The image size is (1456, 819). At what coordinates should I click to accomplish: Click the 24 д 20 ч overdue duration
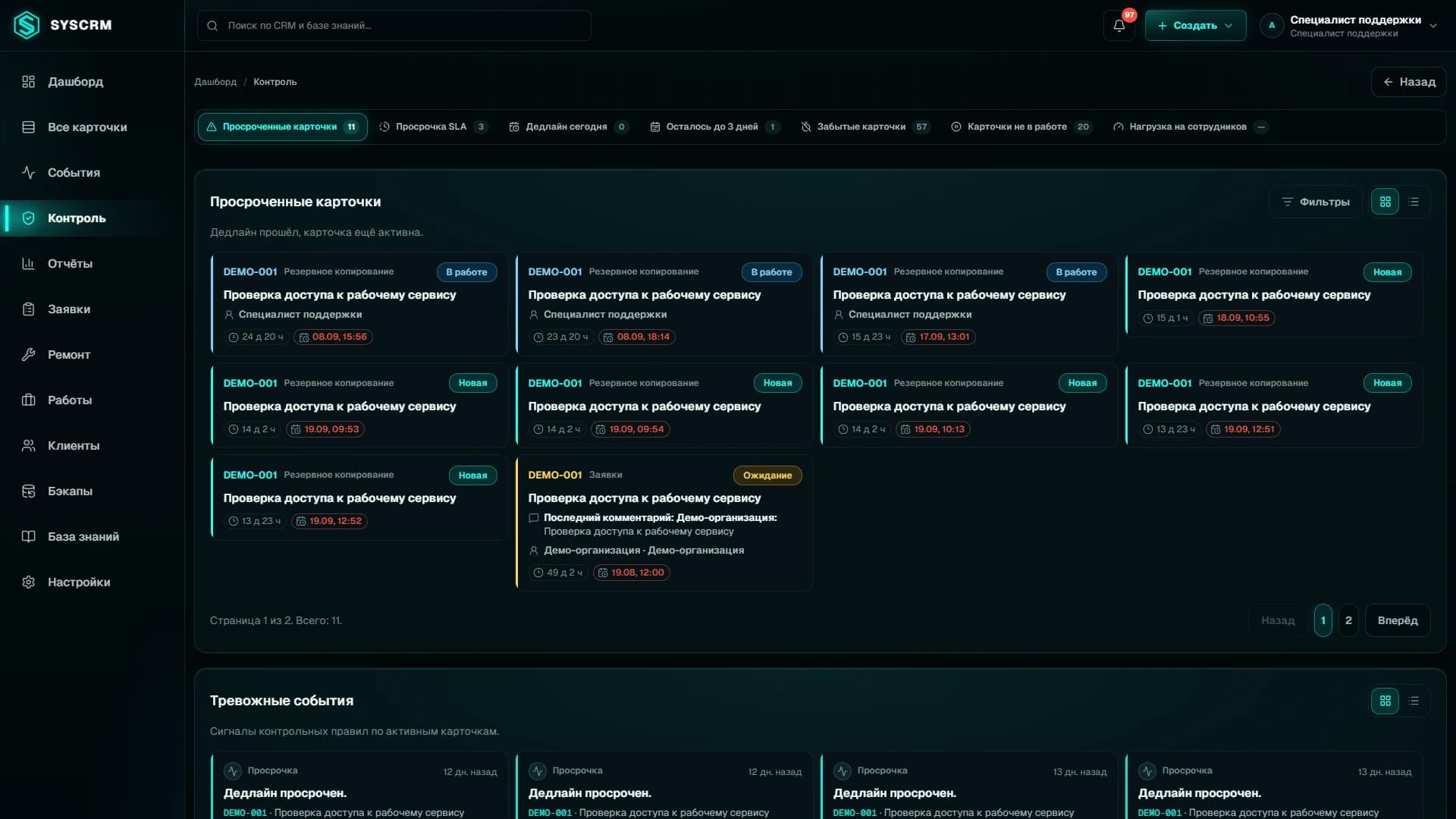tap(256, 337)
